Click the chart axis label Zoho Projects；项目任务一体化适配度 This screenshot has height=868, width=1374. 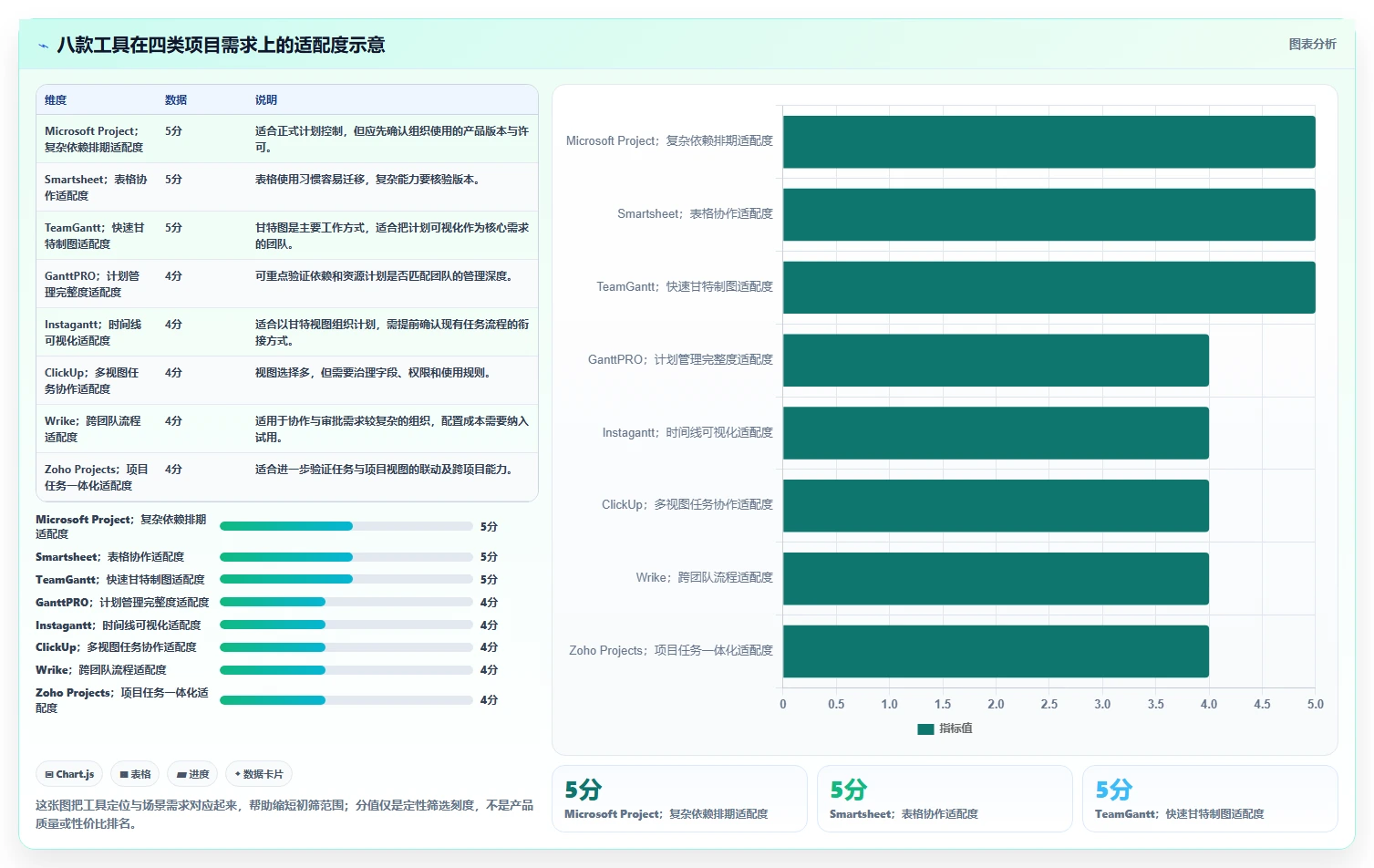[x=671, y=651]
